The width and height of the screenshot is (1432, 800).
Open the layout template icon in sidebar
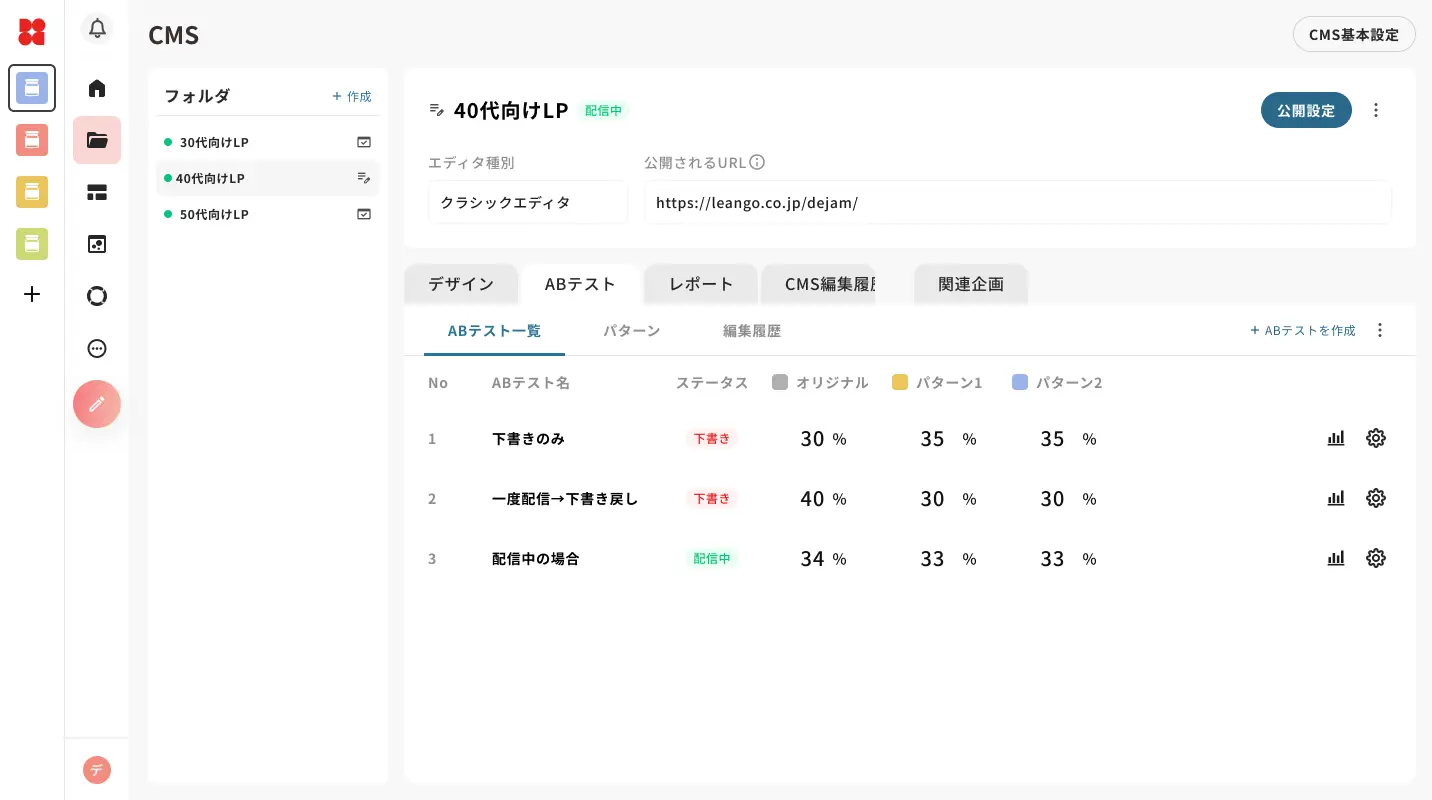97,192
